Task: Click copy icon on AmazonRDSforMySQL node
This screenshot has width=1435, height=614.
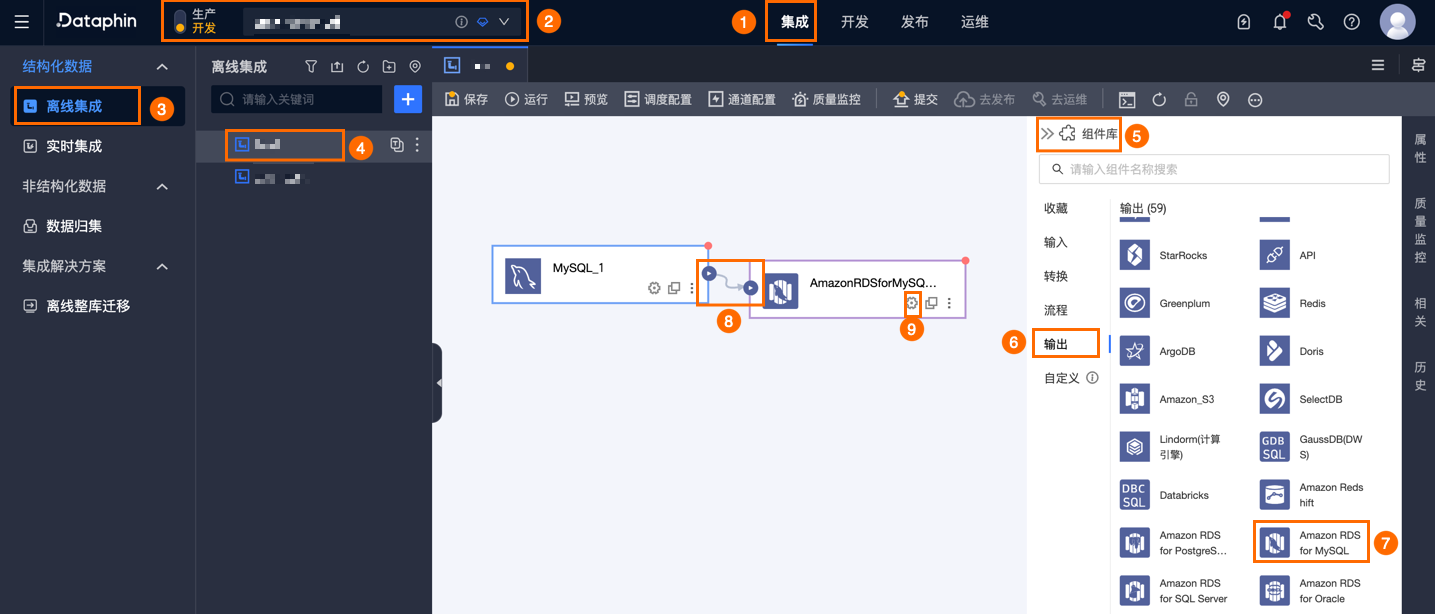Action: (x=931, y=303)
